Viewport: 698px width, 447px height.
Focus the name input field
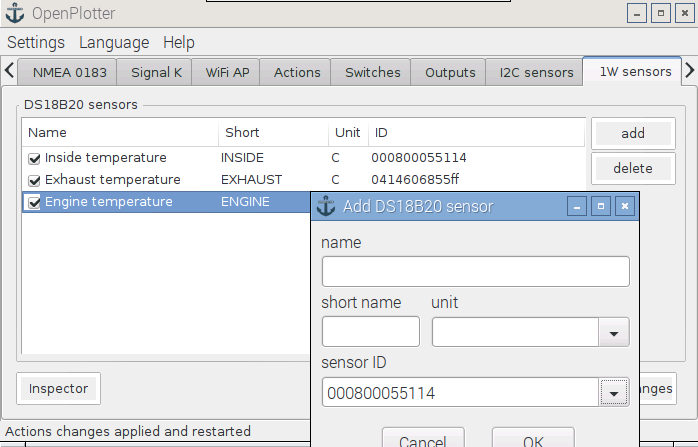point(475,272)
